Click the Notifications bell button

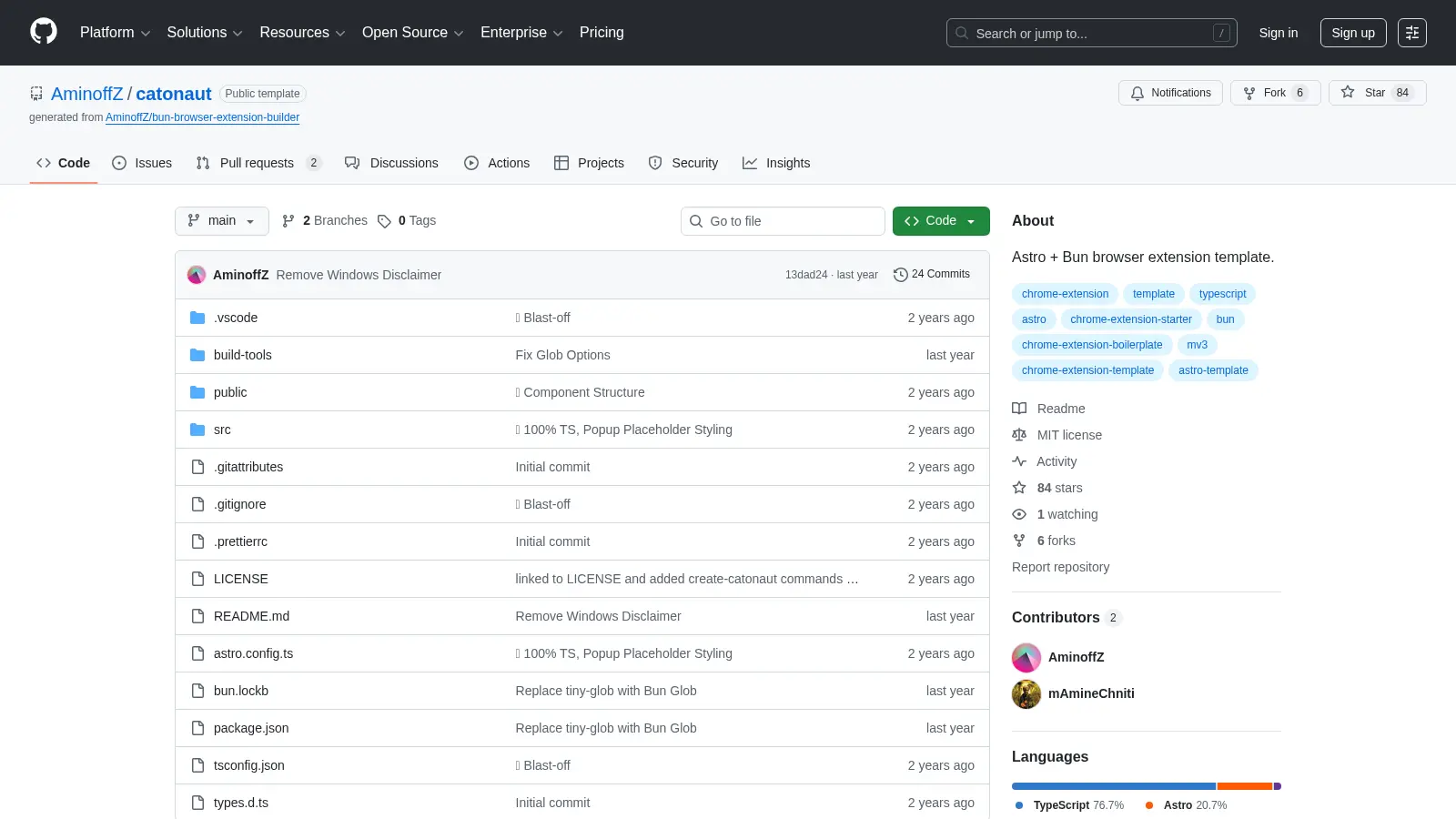pyautogui.click(x=1170, y=93)
